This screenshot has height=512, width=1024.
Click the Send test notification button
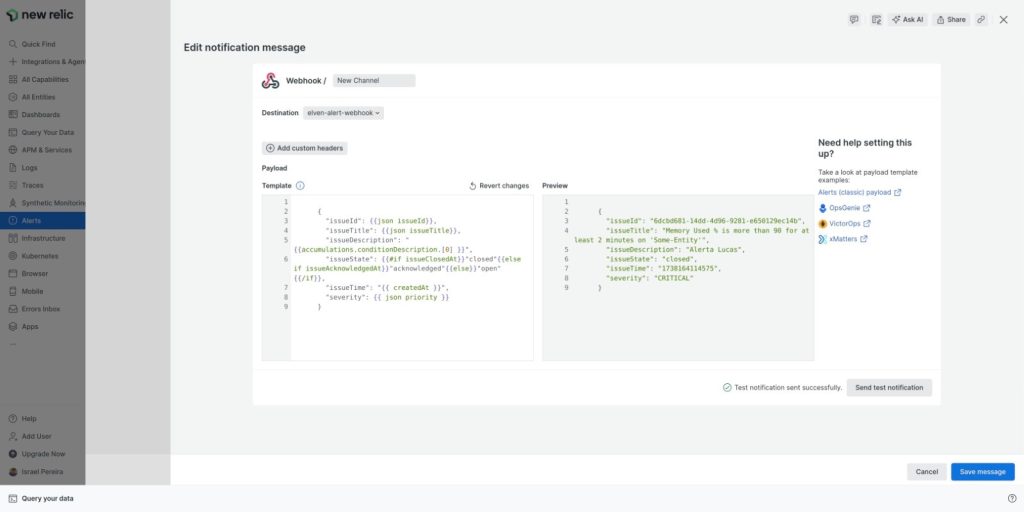click(889, 387)
